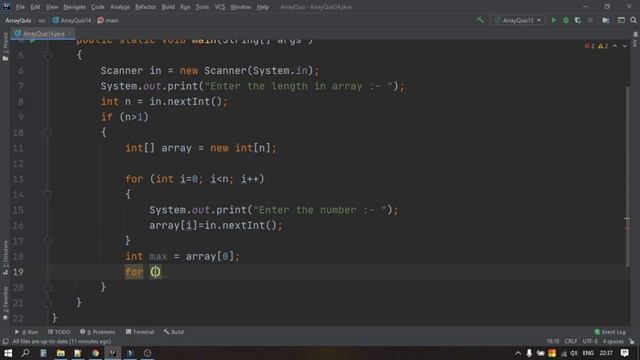Run with coverage icon in toolbar
The image size is (640, 360).
[x=578, y=20]
